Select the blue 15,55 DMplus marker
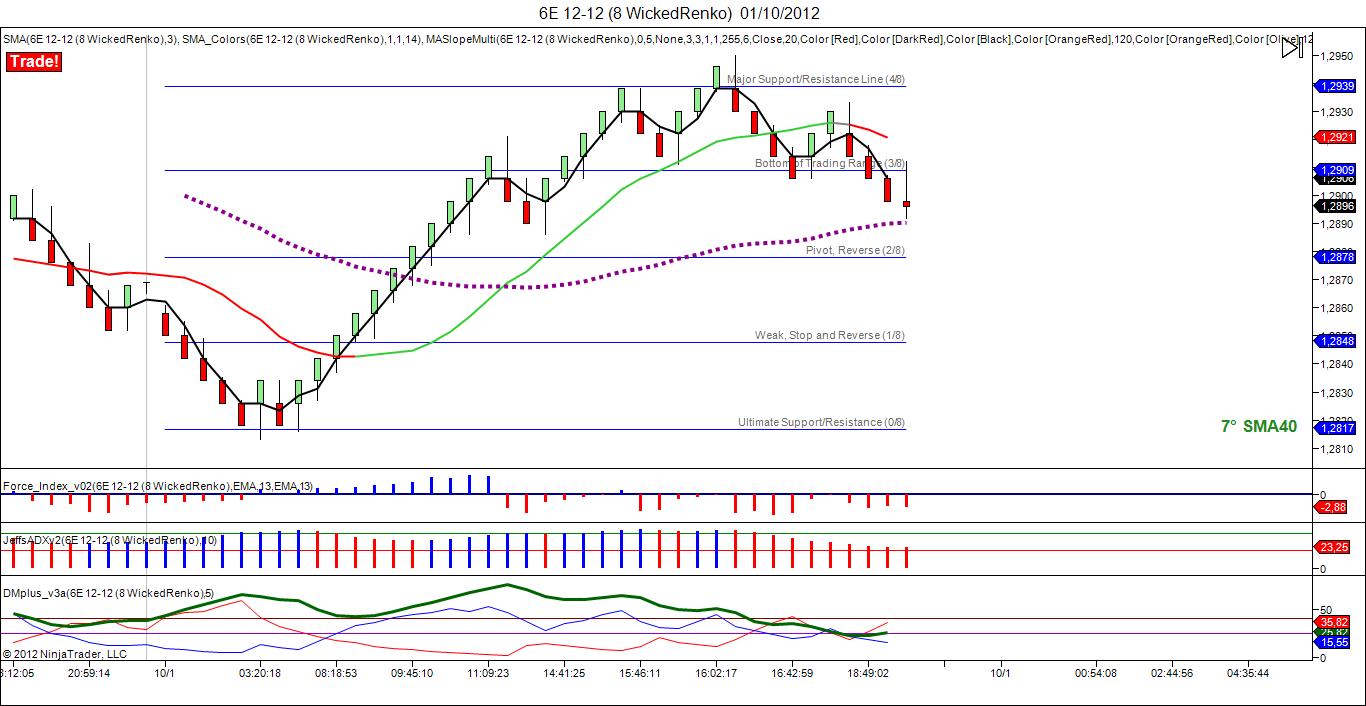Viewport: 1366px width, 706px height. [x=1334, y=642]
